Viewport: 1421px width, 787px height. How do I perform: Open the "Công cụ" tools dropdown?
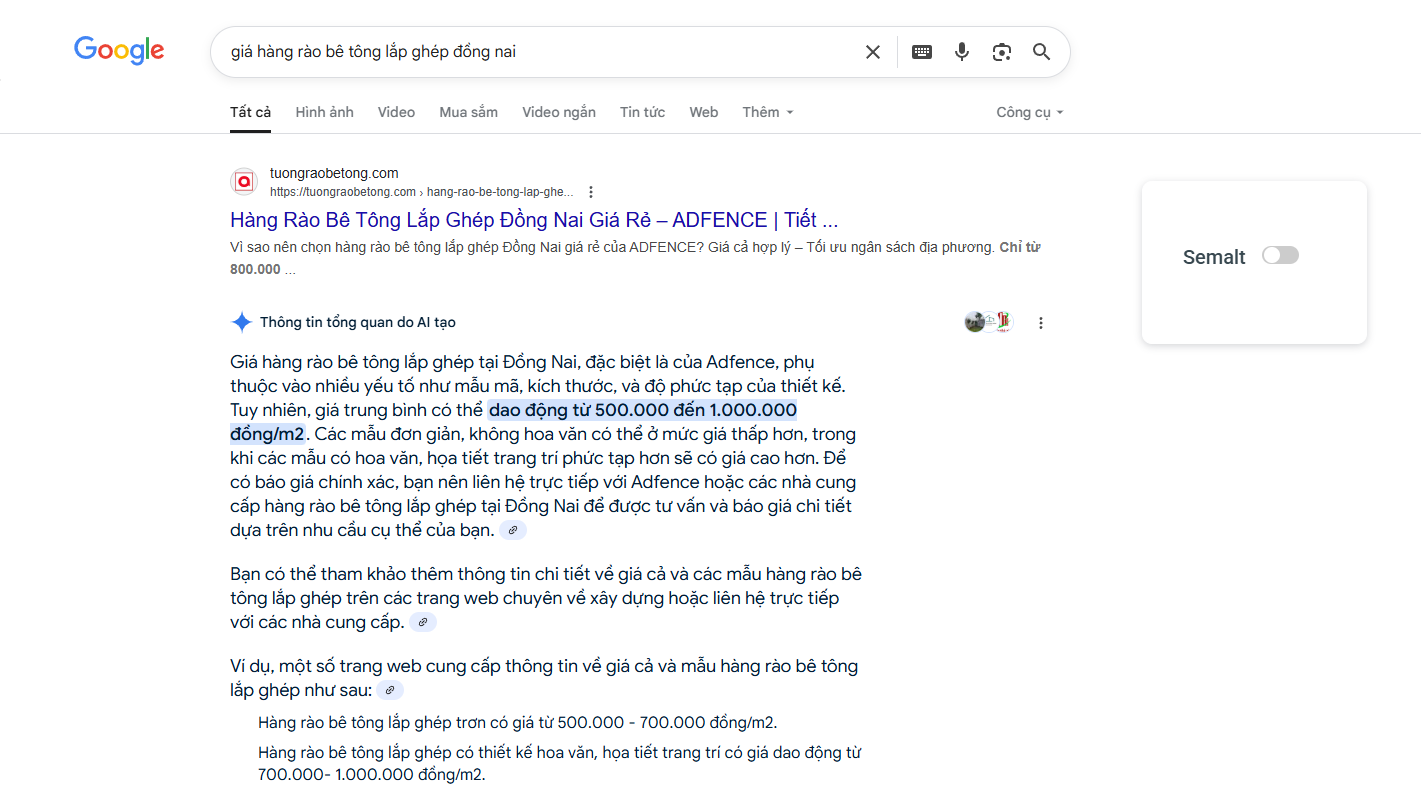click(1030, 112)
